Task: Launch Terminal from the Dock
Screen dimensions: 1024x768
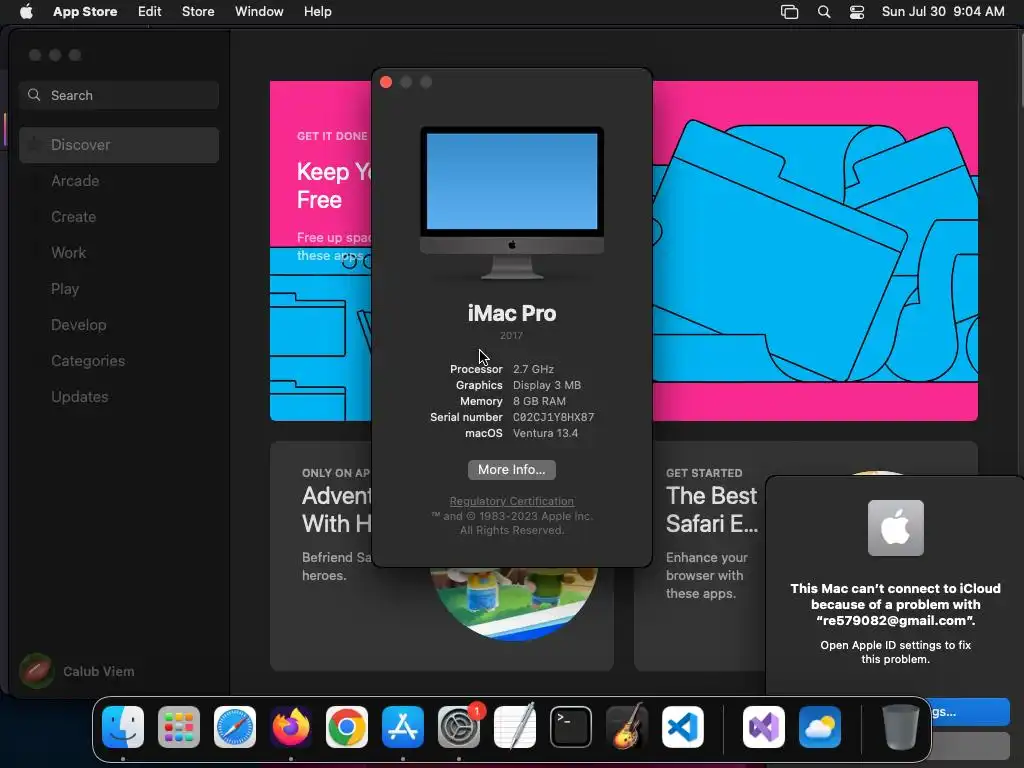Action: pos(571,727)
